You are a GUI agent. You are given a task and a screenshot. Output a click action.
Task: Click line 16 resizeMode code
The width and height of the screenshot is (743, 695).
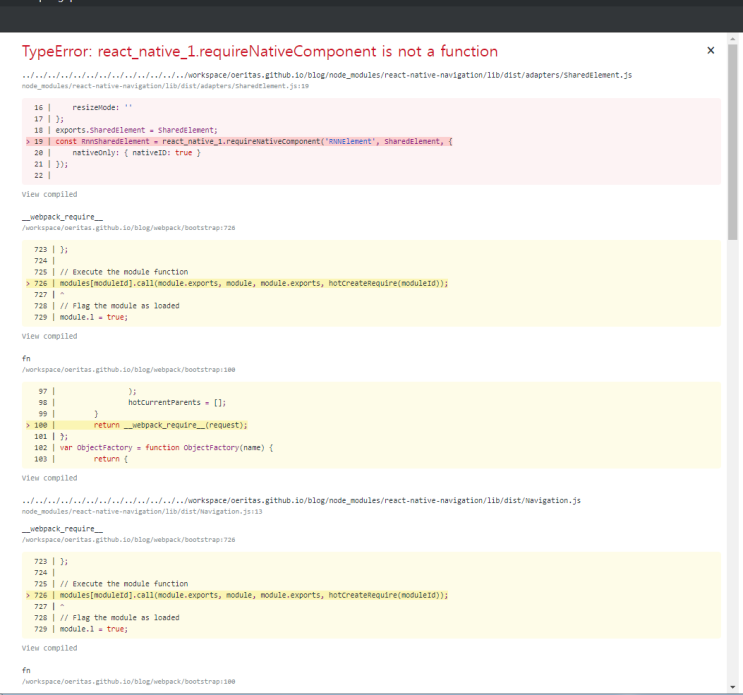(102, 108)
